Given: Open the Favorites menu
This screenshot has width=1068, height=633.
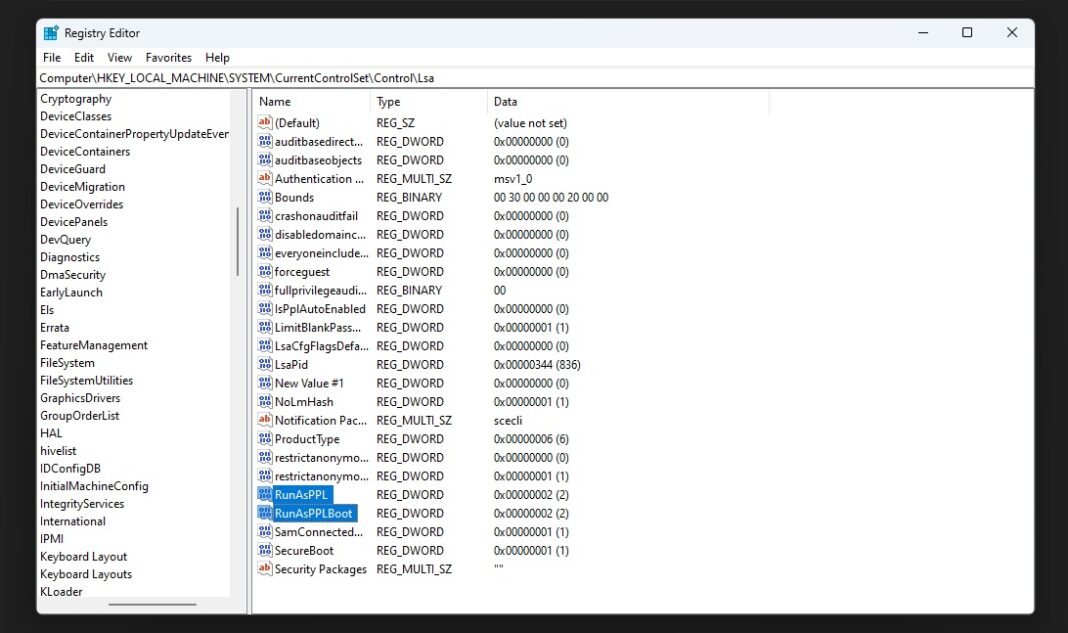Looking at the screenshot, I should pos(168,58).
